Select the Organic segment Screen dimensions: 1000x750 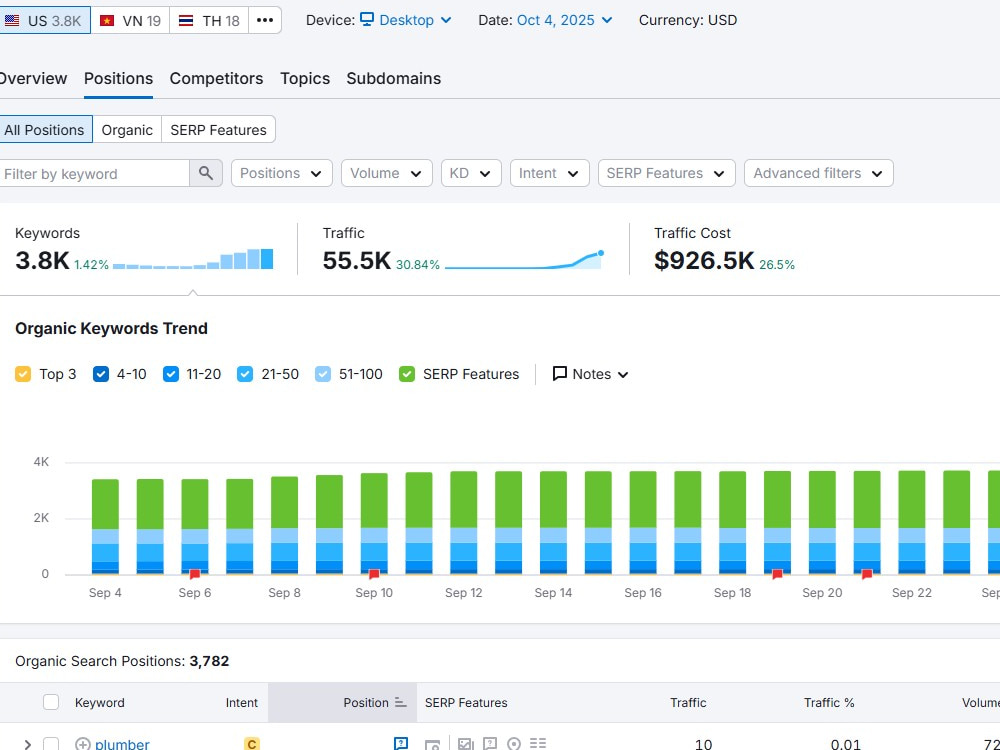(x=127, y=129)
